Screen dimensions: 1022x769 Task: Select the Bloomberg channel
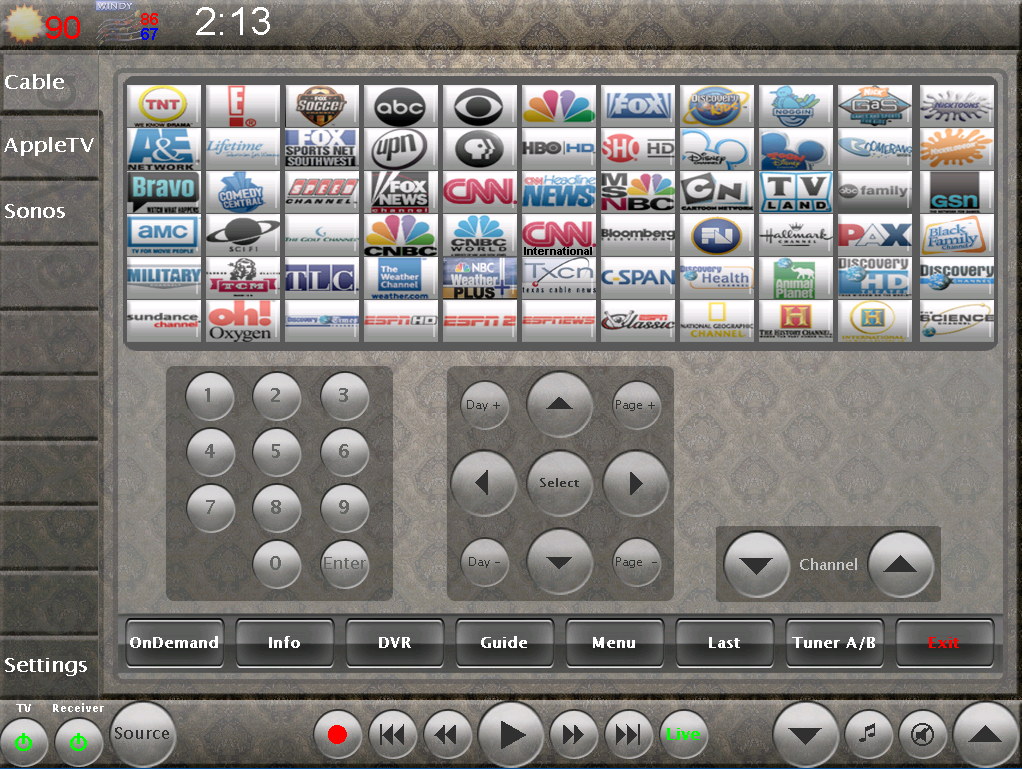pos(637,235)
